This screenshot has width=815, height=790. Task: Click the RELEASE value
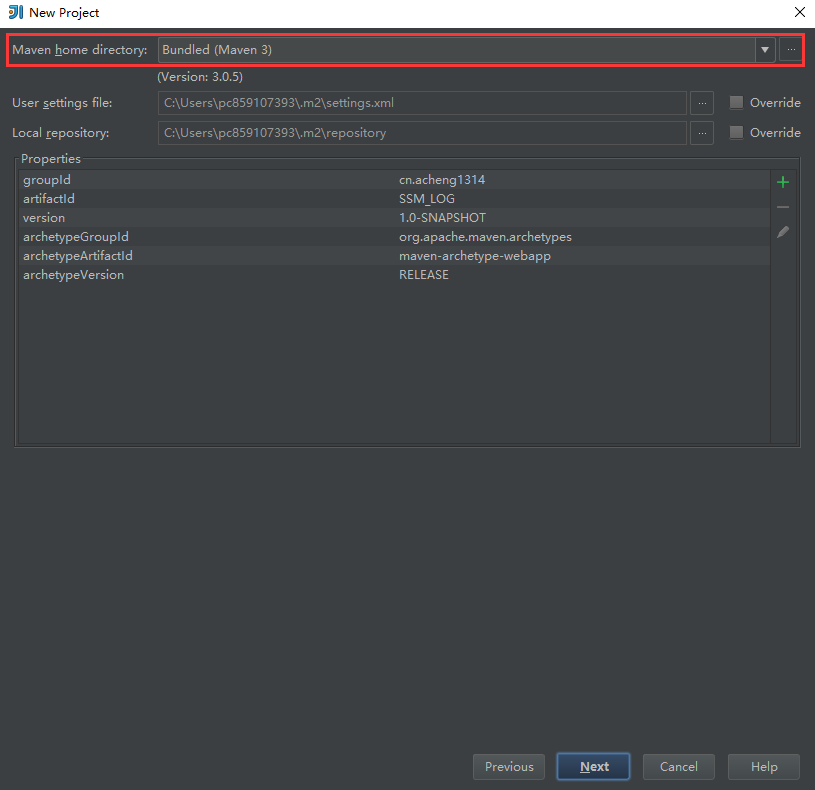[424, 275]
